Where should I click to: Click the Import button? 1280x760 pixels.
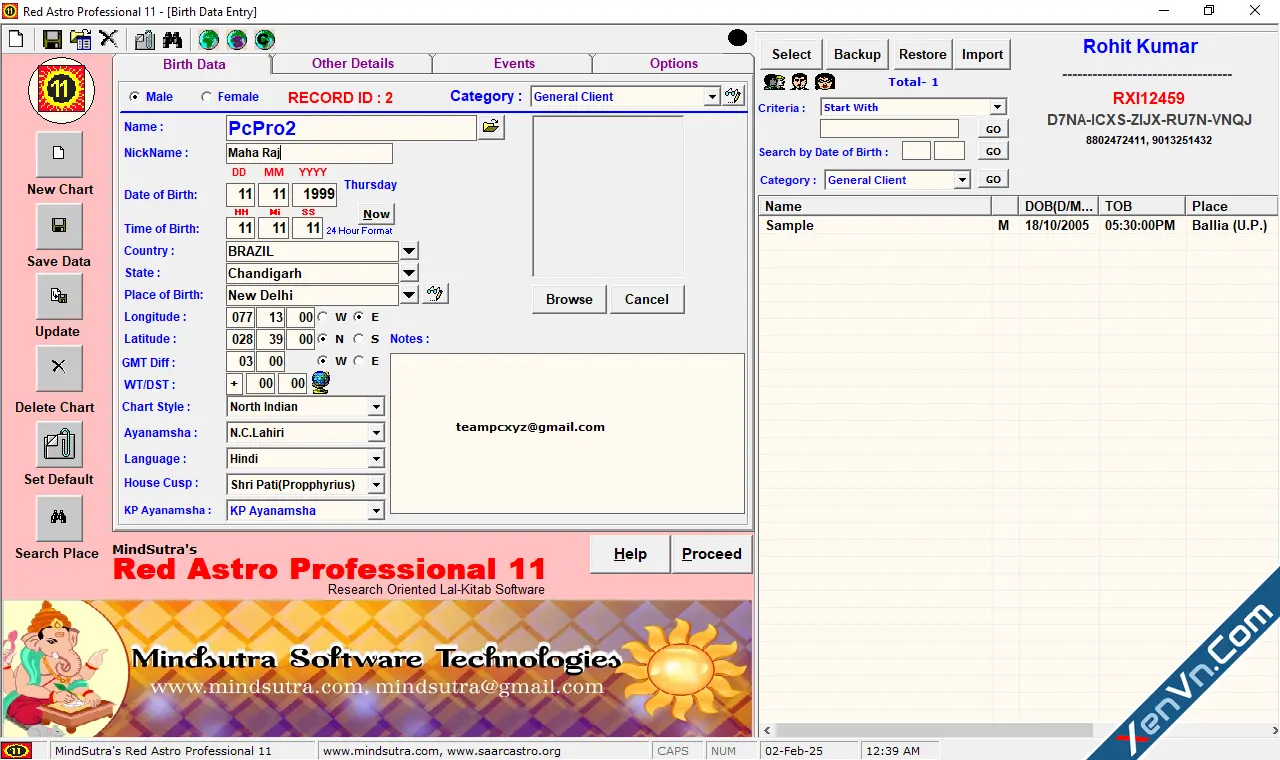(982, 54)
